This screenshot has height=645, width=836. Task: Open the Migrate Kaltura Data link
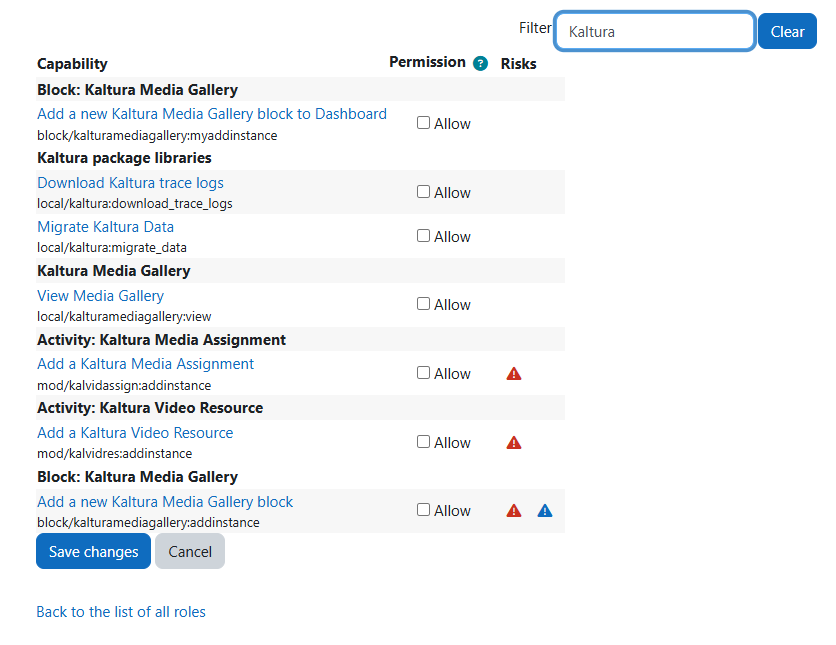click(105, 227)
